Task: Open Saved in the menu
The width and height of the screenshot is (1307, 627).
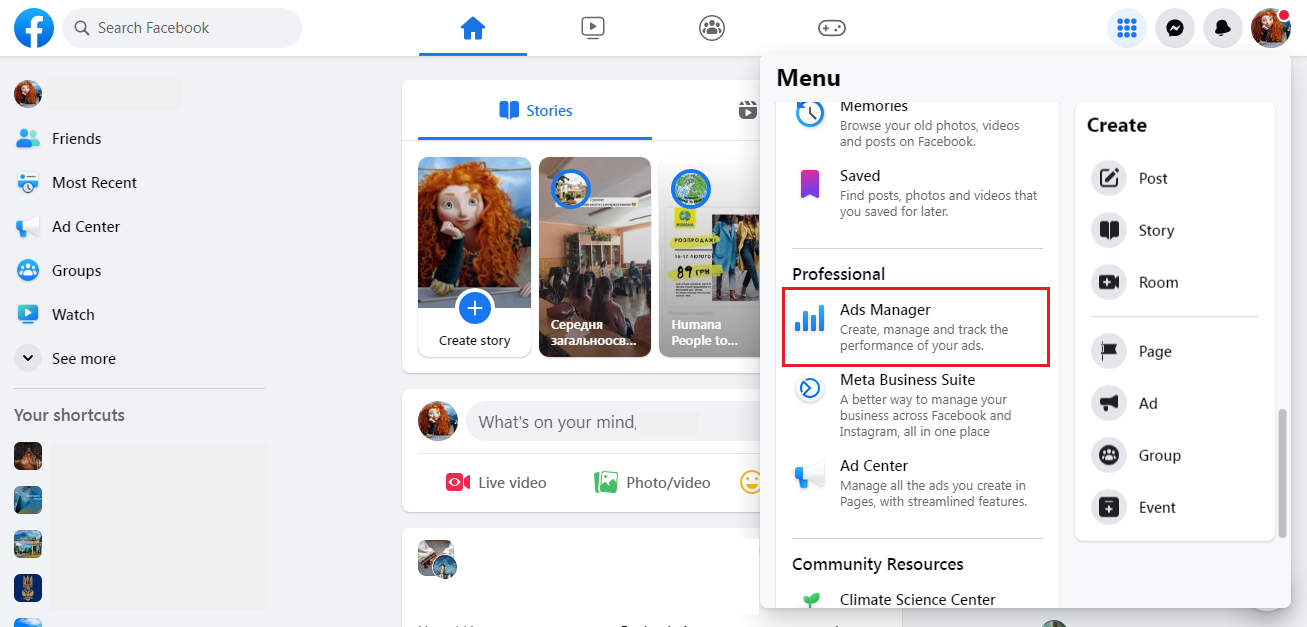Action: pyautogui.click(x=917, y=193)
